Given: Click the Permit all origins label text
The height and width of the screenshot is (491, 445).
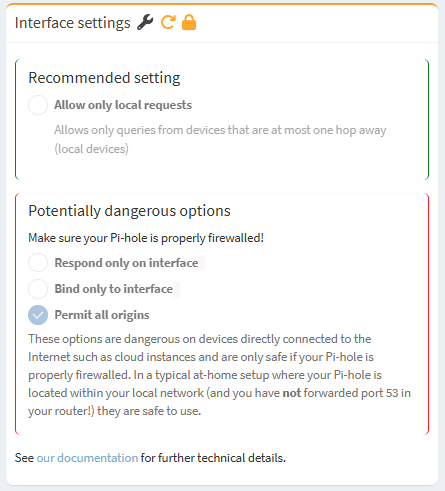Looking at the screenshot, I should click(102, 315).
